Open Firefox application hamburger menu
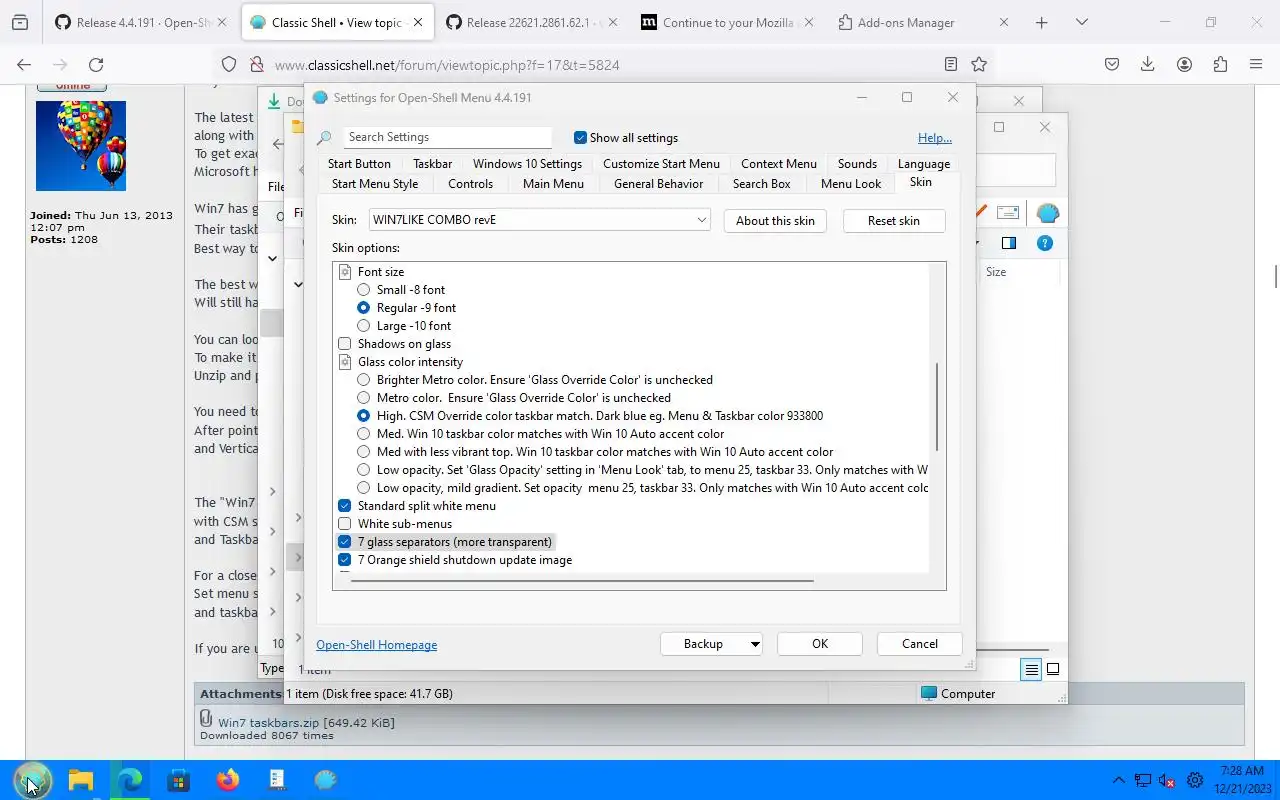The height and width of the screenshot is (800, 1280). tap(1256, 64)
